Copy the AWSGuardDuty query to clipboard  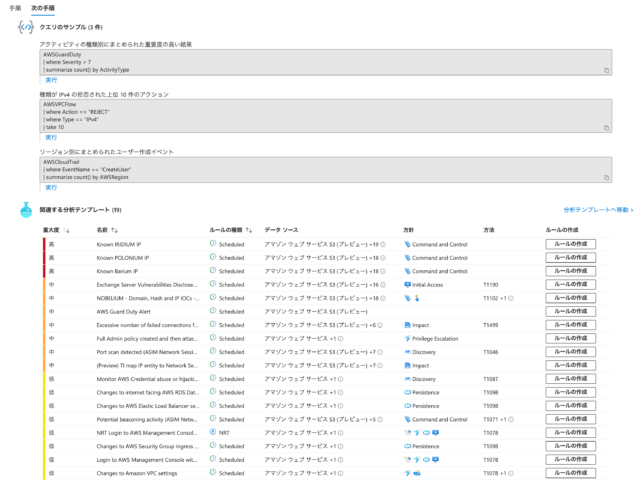pos(606,70)
